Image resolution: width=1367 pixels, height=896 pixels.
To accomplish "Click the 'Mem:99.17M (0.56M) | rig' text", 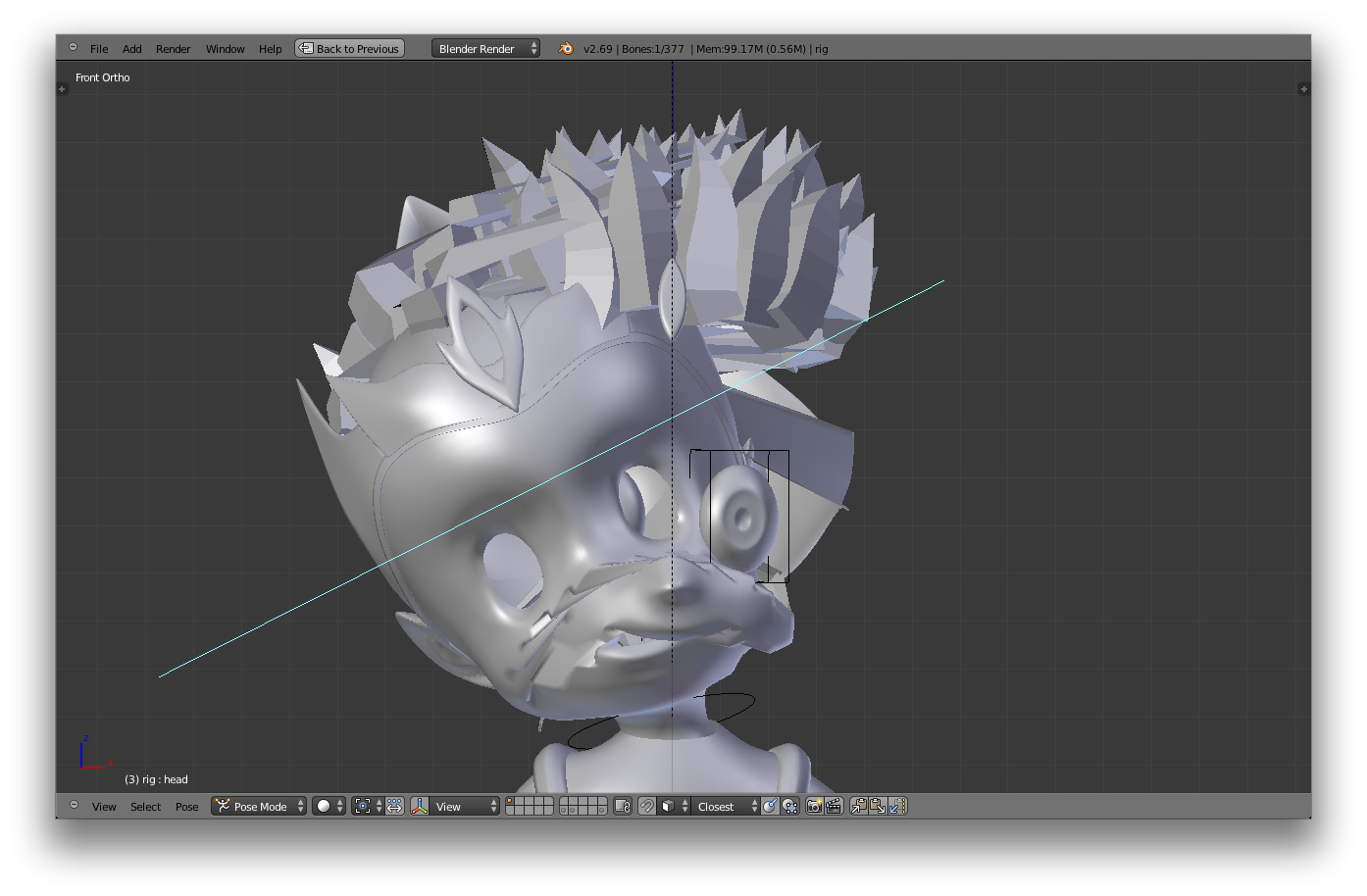I will pos(762,49).
